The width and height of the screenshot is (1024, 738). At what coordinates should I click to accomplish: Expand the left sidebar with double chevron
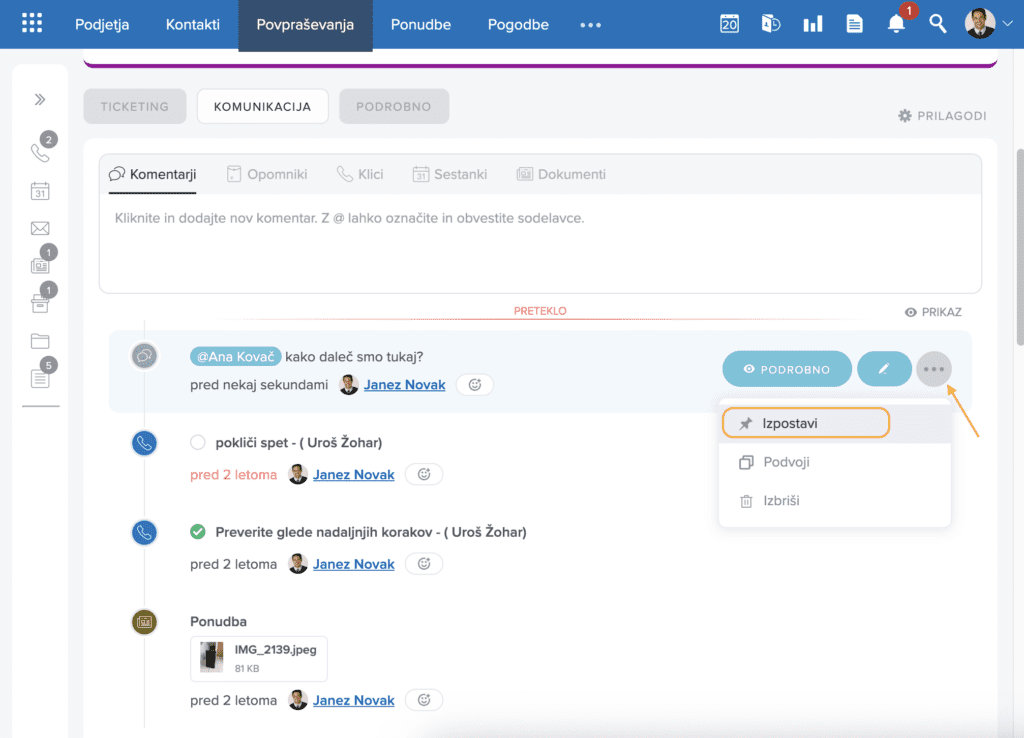pyautogui.click(x=40, y=99)
